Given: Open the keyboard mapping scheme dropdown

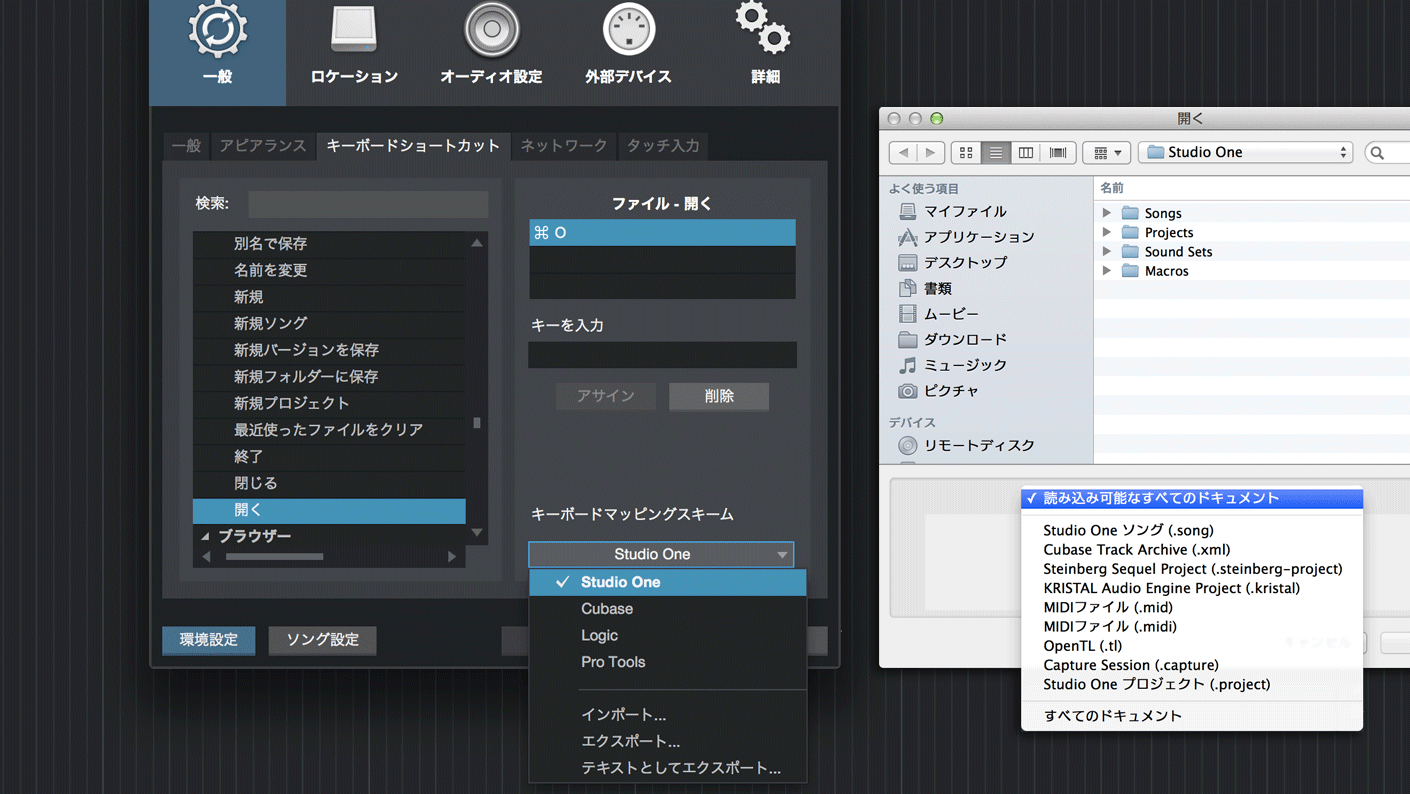Looking at the screenshot, I should coord(661,554).
